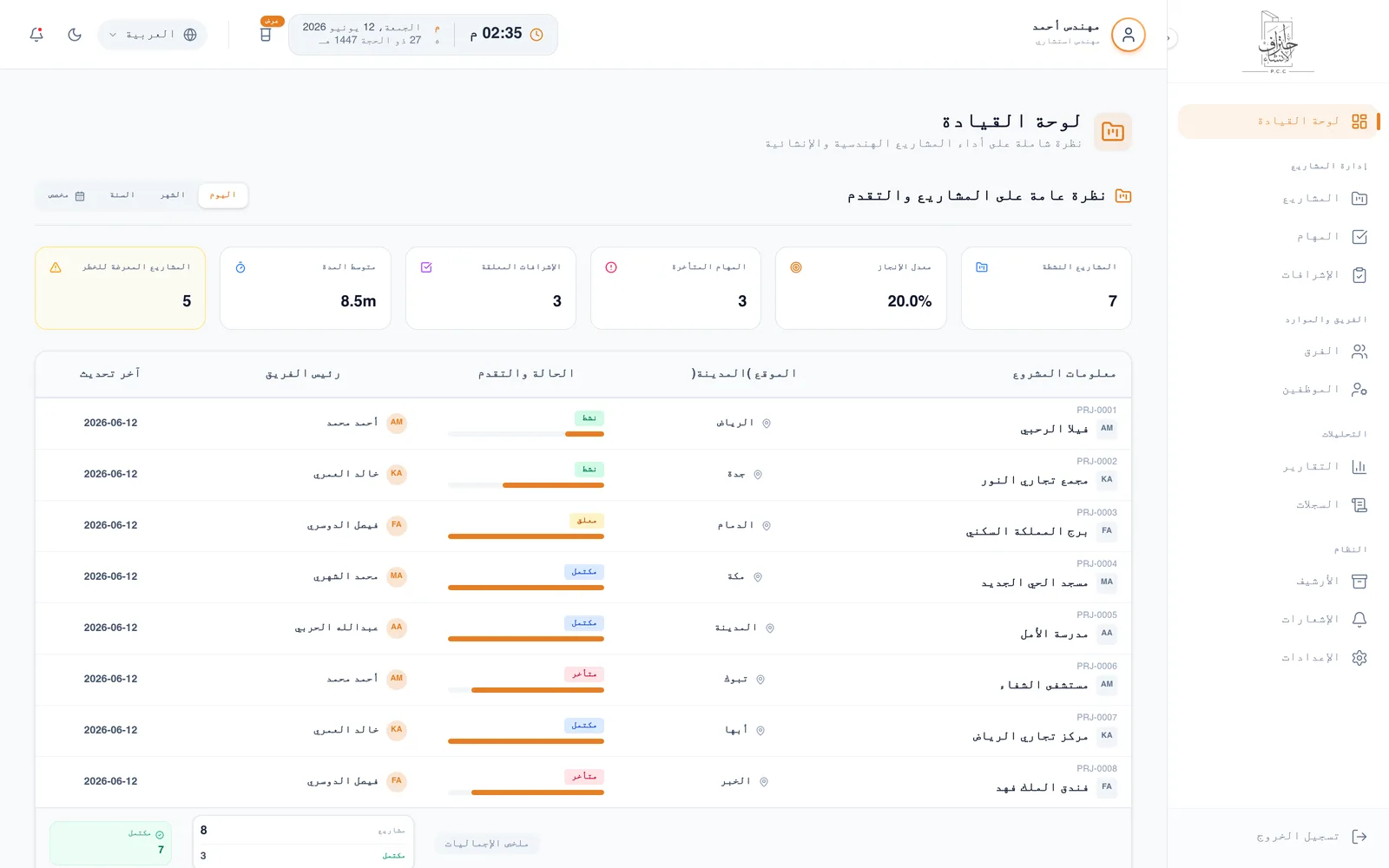Viewport: 1389px width, 868px height.
Task: Open الإشرافات supervisions in the sidebar
Action: pos(1278,275)
